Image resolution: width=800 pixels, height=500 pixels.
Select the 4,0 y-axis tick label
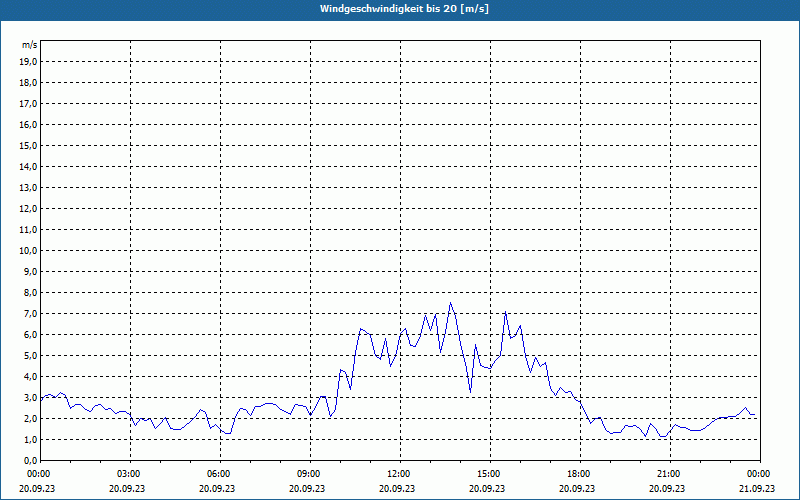click(x=31, y=377)
